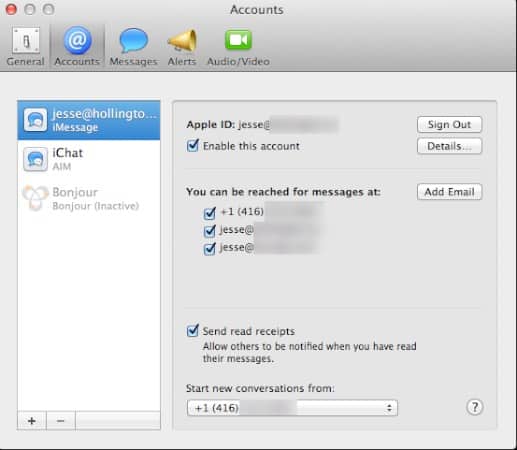
Task: Disable Send read receipts checkbox
Action: point(193,330)
